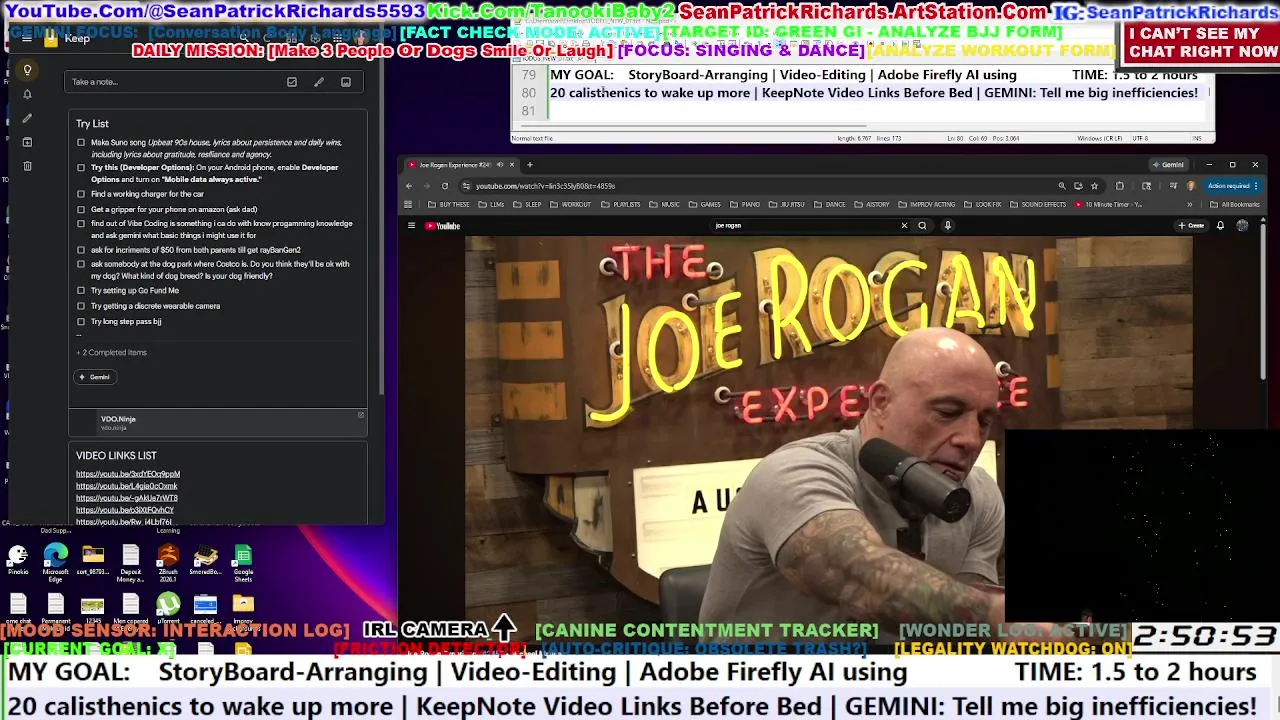Open VDO.Ninja external link icon
Screen dimensions: 1280x720
361,415
